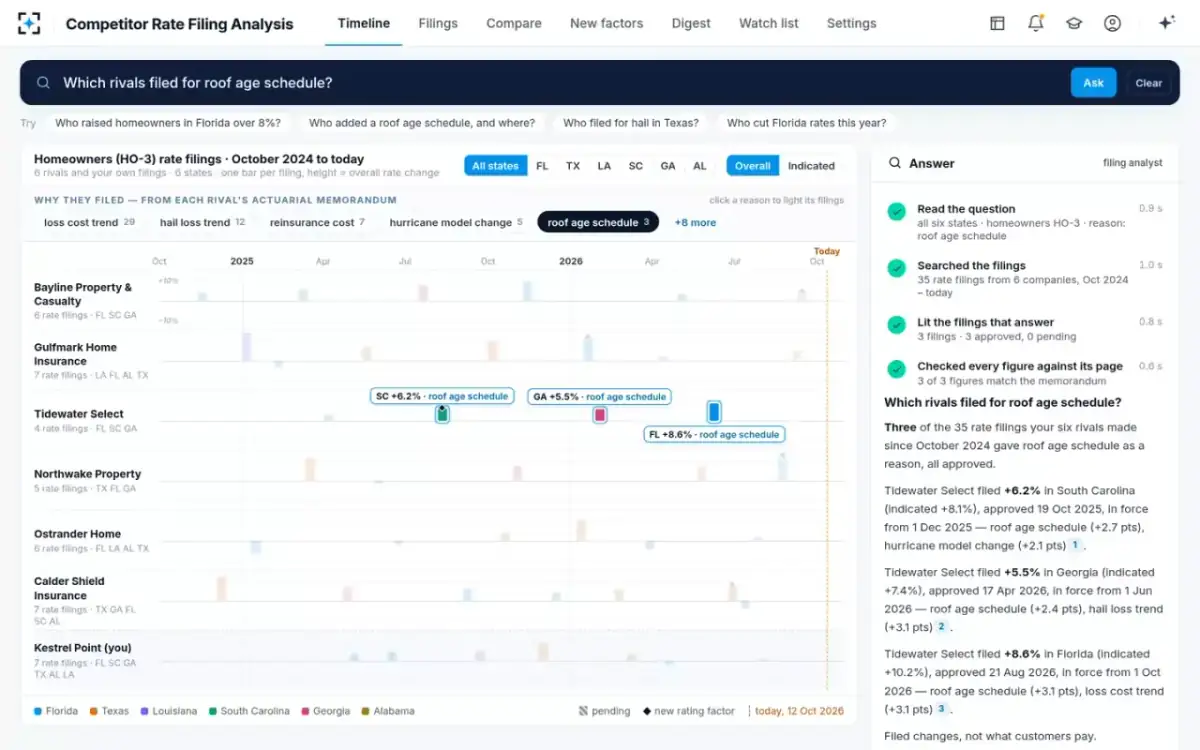
Task: Click the South Carolina legend swatch
Action: 212,711
